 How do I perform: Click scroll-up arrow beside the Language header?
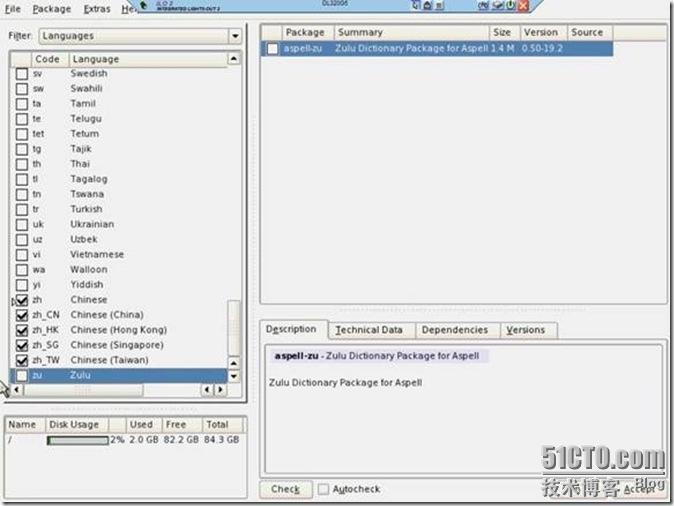tap(233, 59)
